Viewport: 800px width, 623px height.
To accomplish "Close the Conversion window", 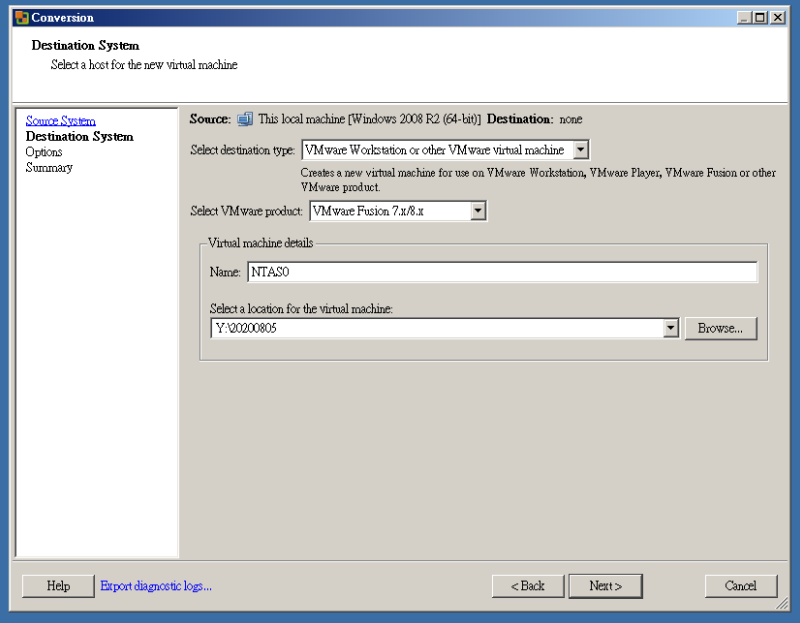I will tap(778, 18).
